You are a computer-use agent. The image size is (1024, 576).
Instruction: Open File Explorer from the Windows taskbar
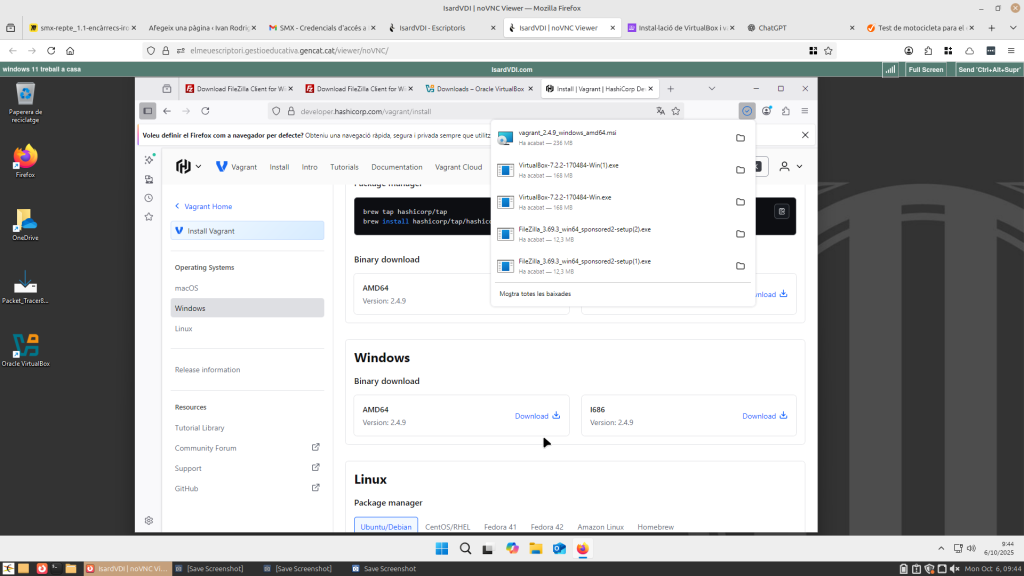[x=535, y=548]
